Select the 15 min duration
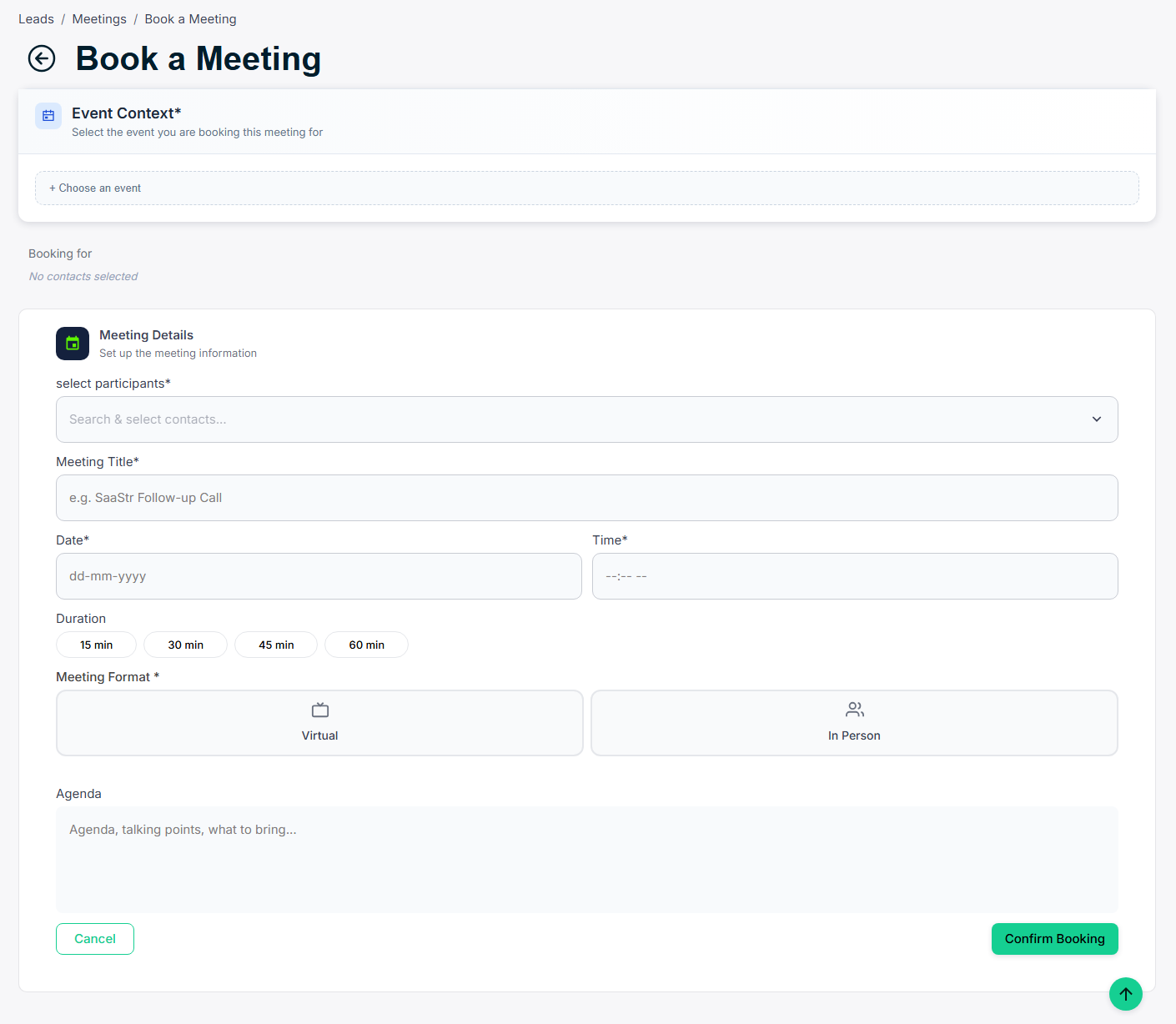Image resolution: width=1176 pixels, height=1024 pixels. pos(97,645)
